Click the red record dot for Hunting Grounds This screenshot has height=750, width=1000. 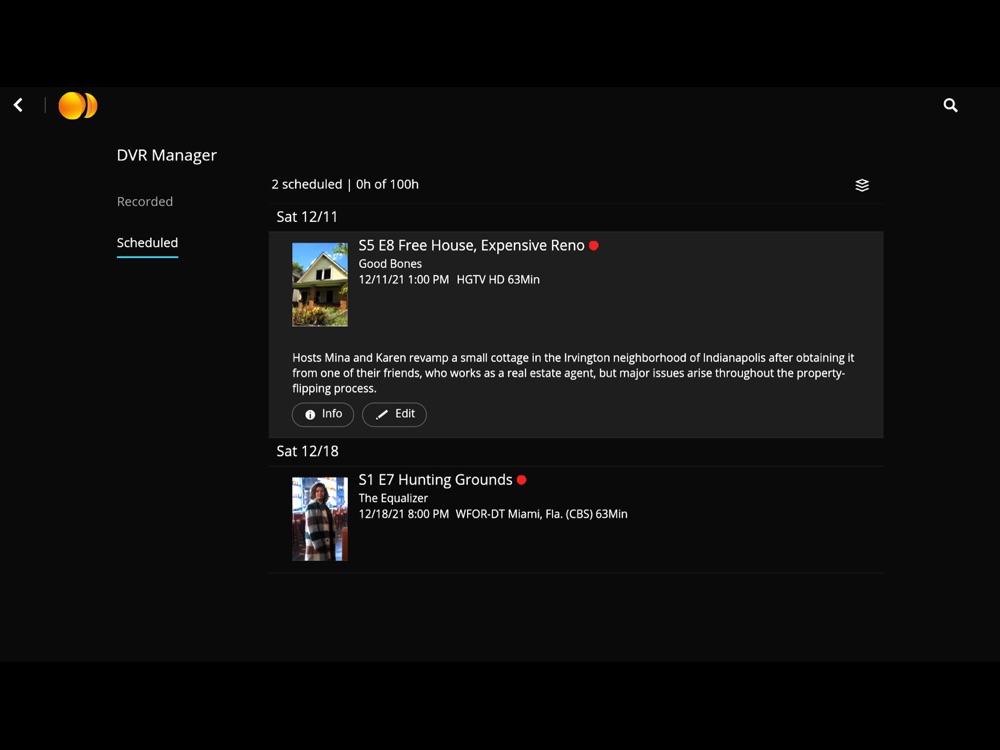[522, 480]
